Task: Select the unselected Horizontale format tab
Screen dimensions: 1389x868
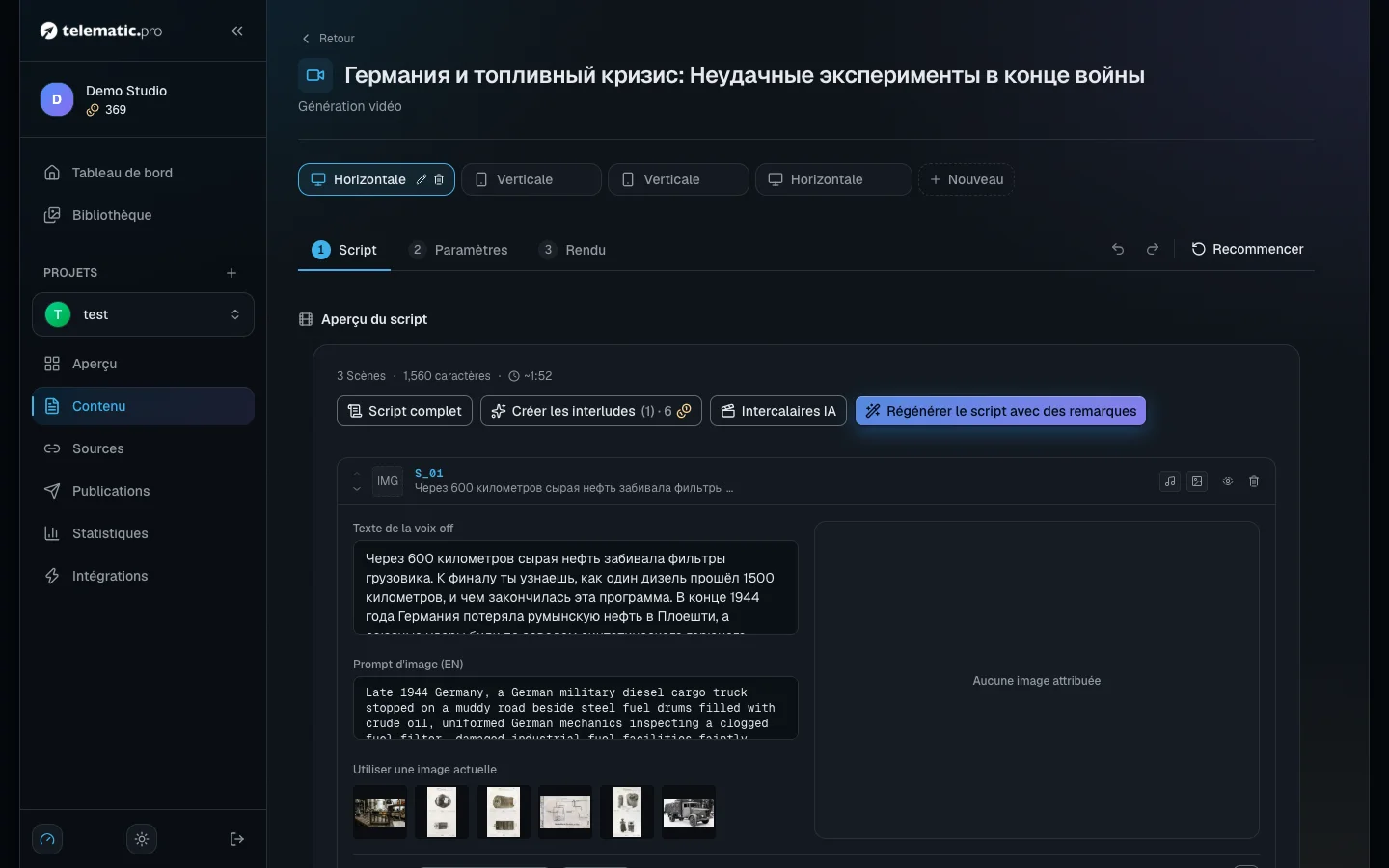Action: (x=833, y=179)
